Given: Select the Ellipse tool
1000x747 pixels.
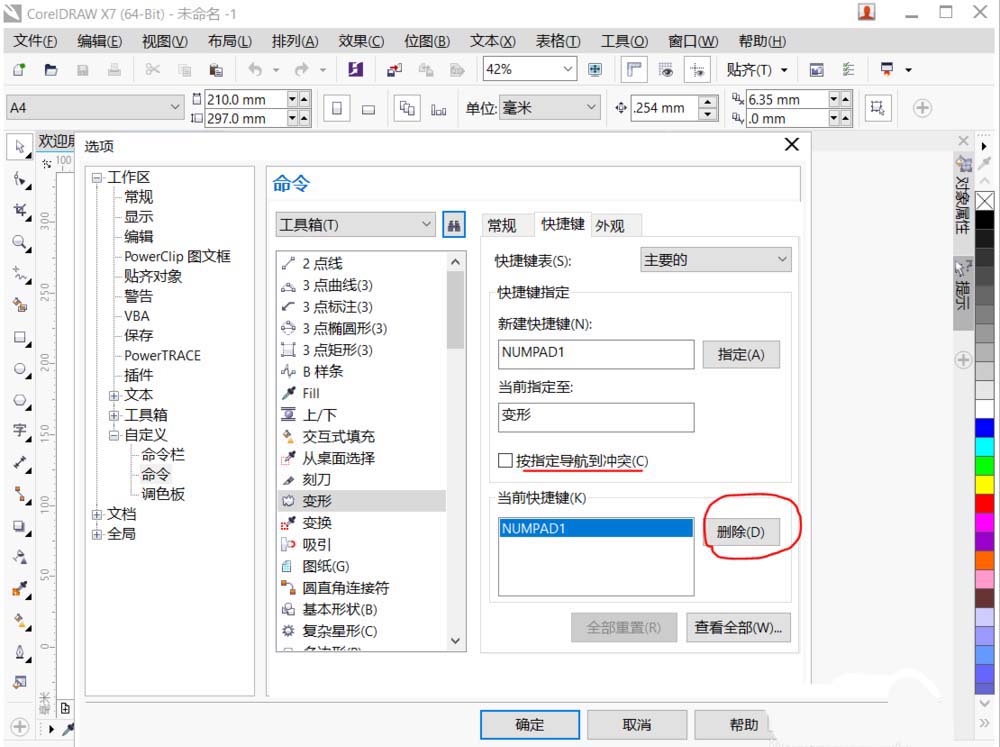Looking at the screenshot, I should (21, 369).
